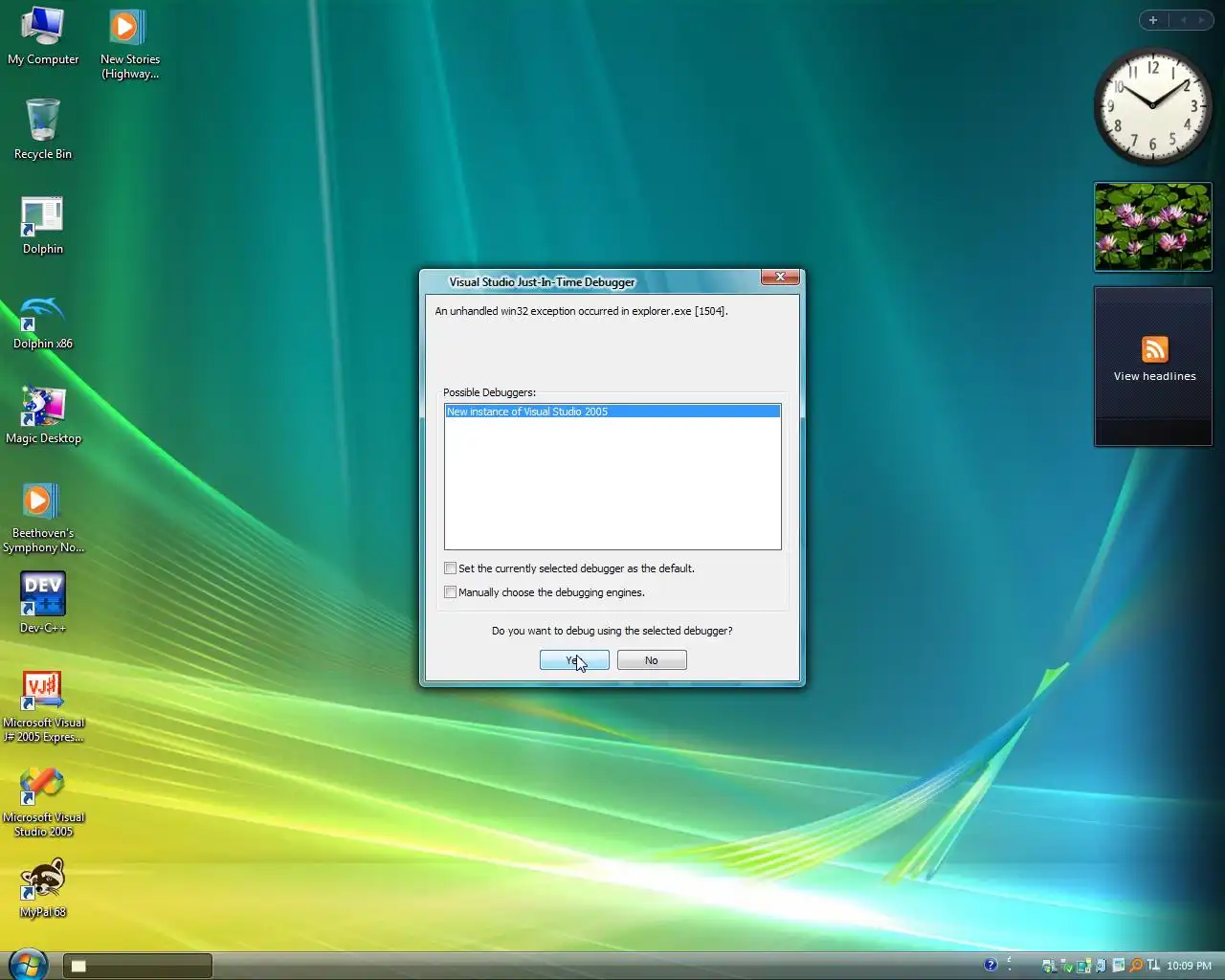
Task: Click the analog clock gadget
Action: (1152, 106)
